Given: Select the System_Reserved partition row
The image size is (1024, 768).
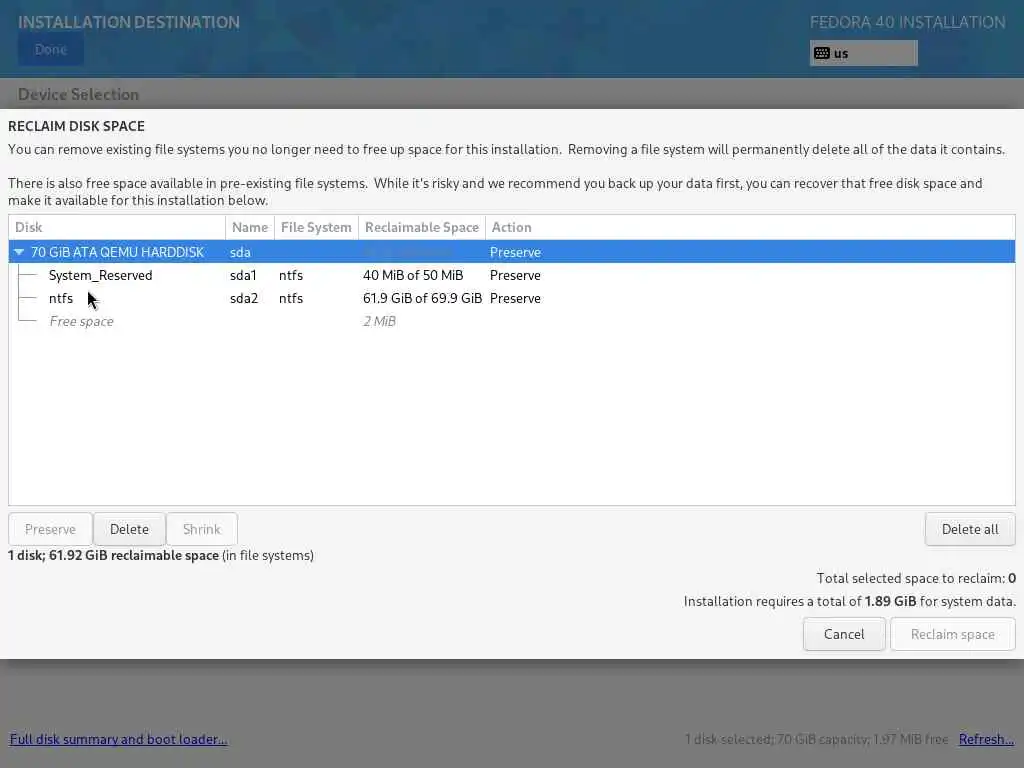Looking at the screenshot, I should pos(511,276).
